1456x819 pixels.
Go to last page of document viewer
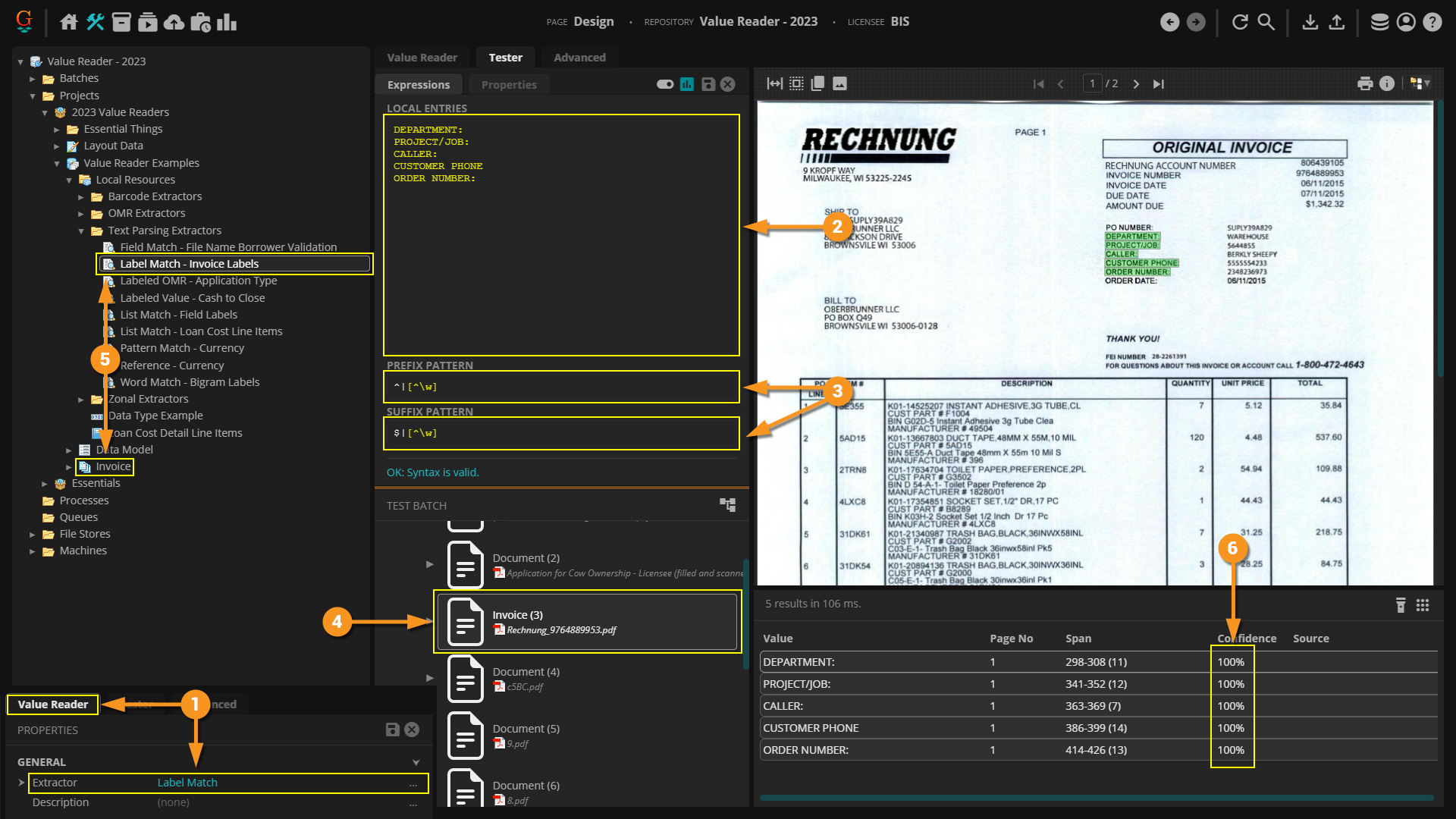pos(1158,84)
